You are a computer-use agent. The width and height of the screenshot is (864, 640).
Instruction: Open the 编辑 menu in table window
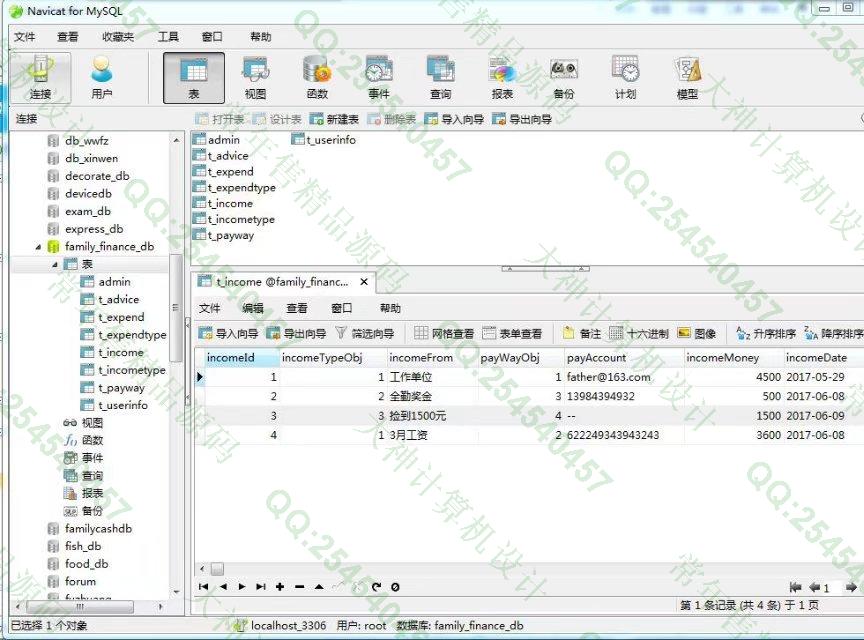[x=253, y=308]
